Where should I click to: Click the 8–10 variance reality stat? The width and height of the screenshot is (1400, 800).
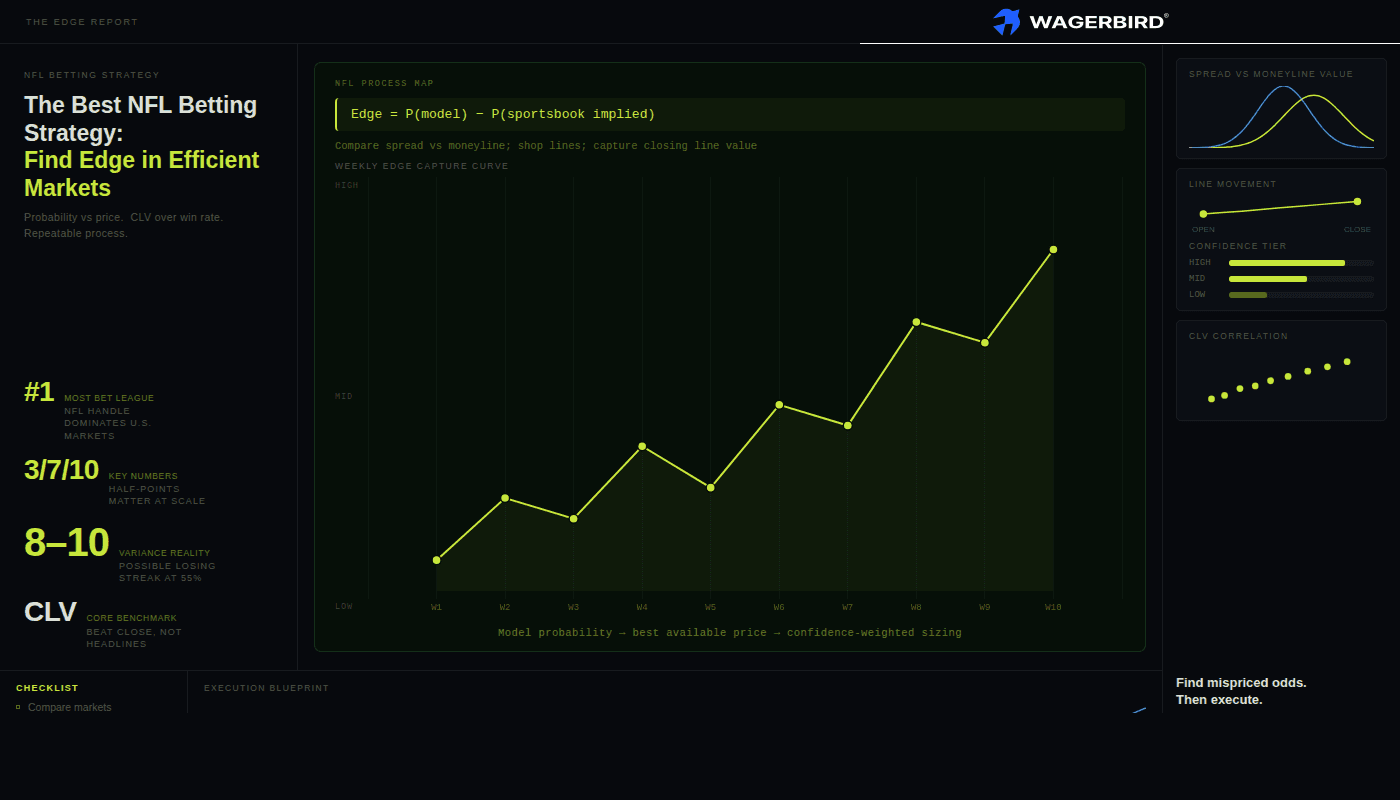coord(120,555)
